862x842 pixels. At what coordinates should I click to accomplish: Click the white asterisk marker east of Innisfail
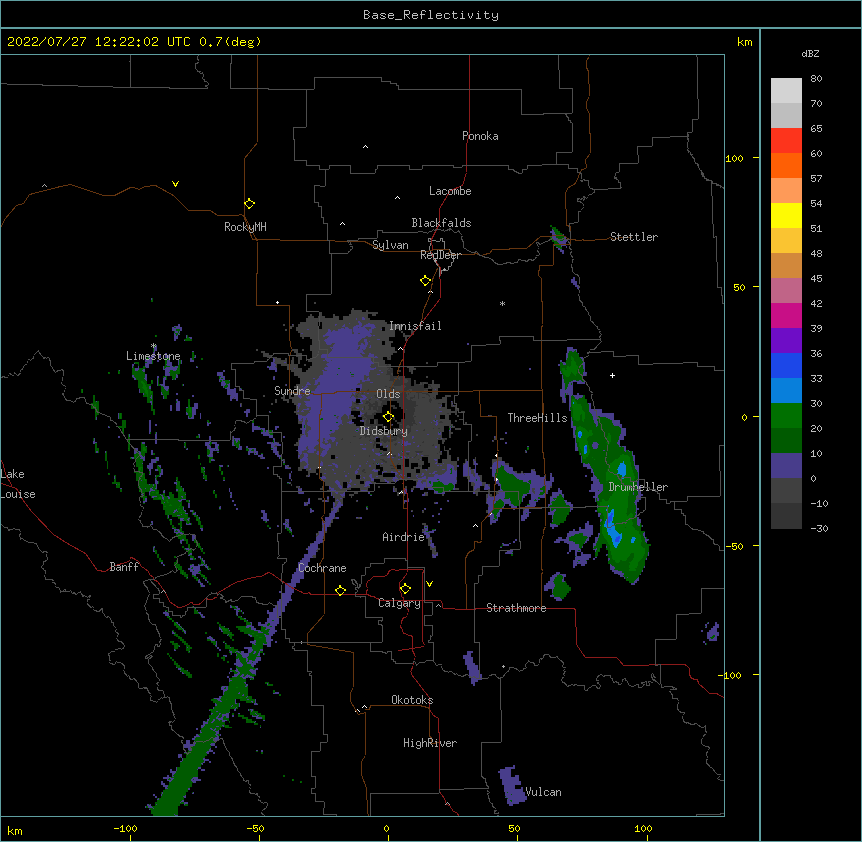502,304
